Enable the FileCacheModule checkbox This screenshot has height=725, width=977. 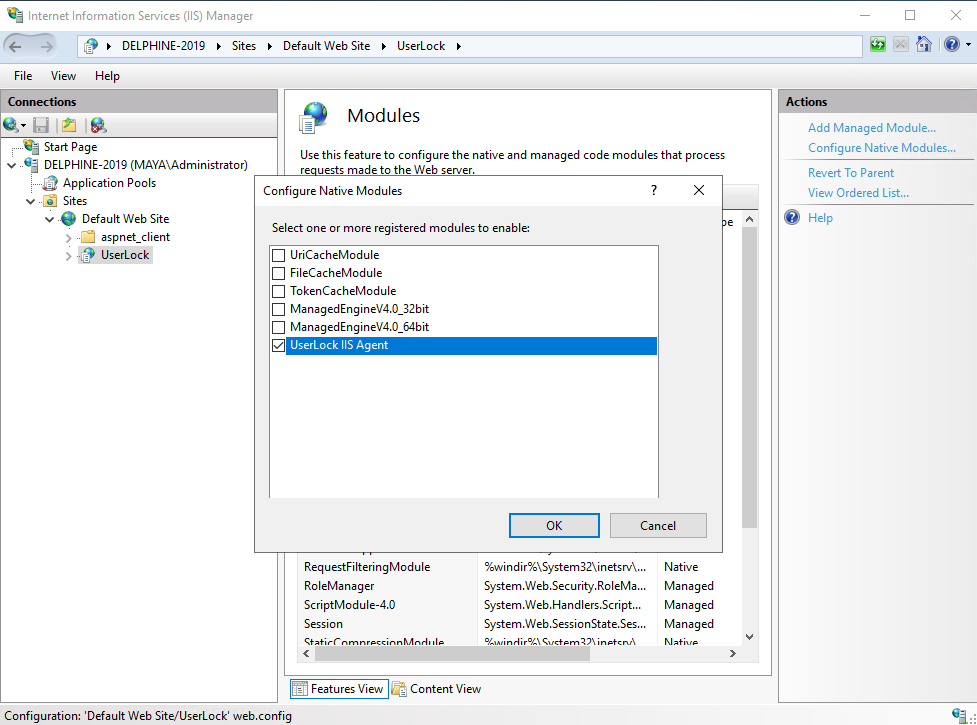[x=279, y=273]
